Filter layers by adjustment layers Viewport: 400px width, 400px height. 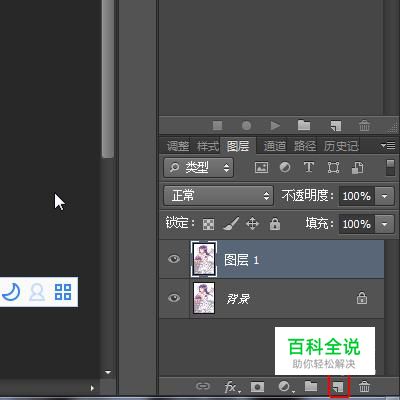pyautogui.click(x=285, y=167)
